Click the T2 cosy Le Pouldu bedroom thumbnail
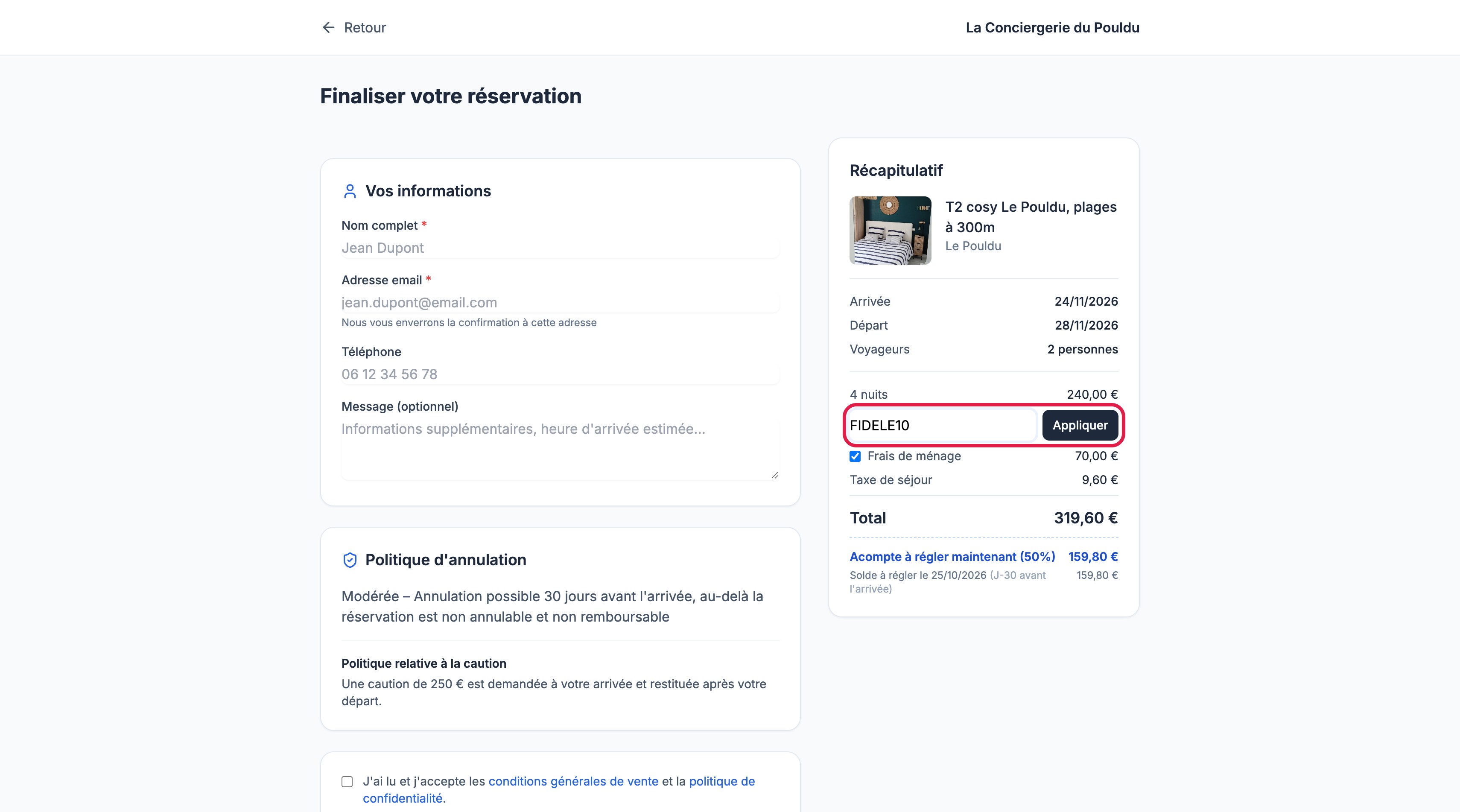 coord(890,230)
